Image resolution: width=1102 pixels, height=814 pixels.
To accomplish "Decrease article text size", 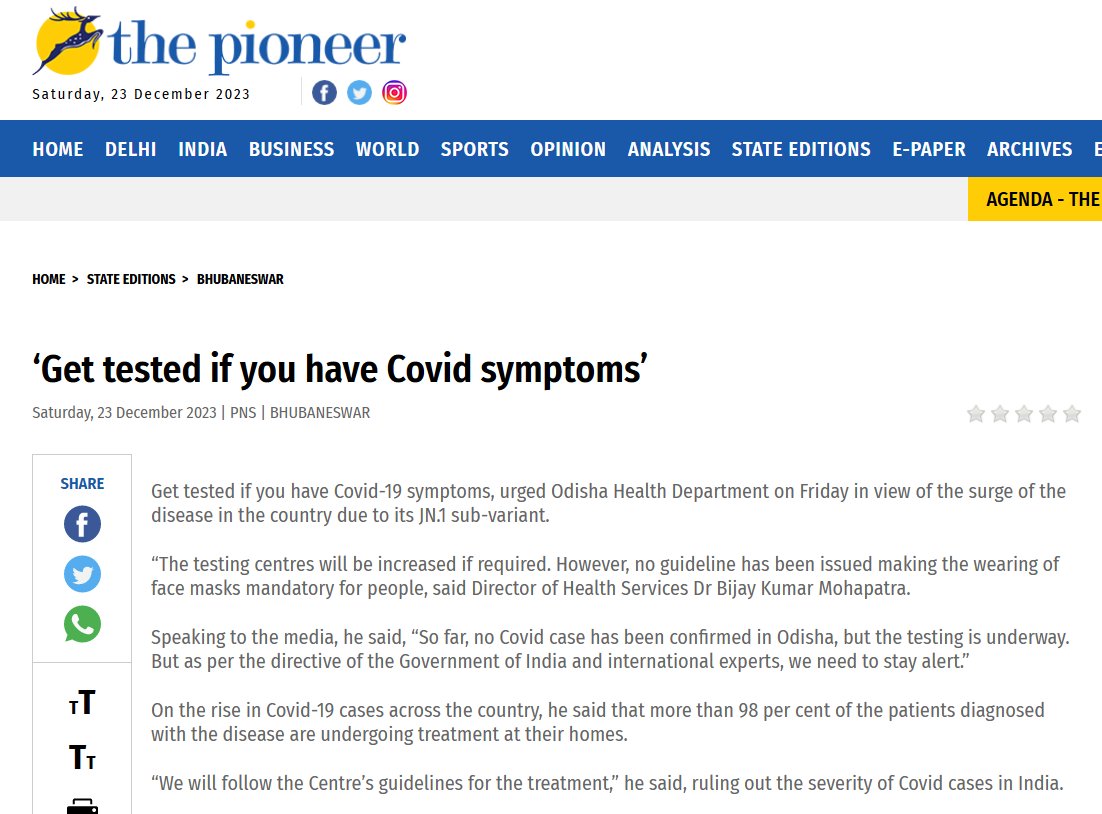I will [x=82, y=758].
